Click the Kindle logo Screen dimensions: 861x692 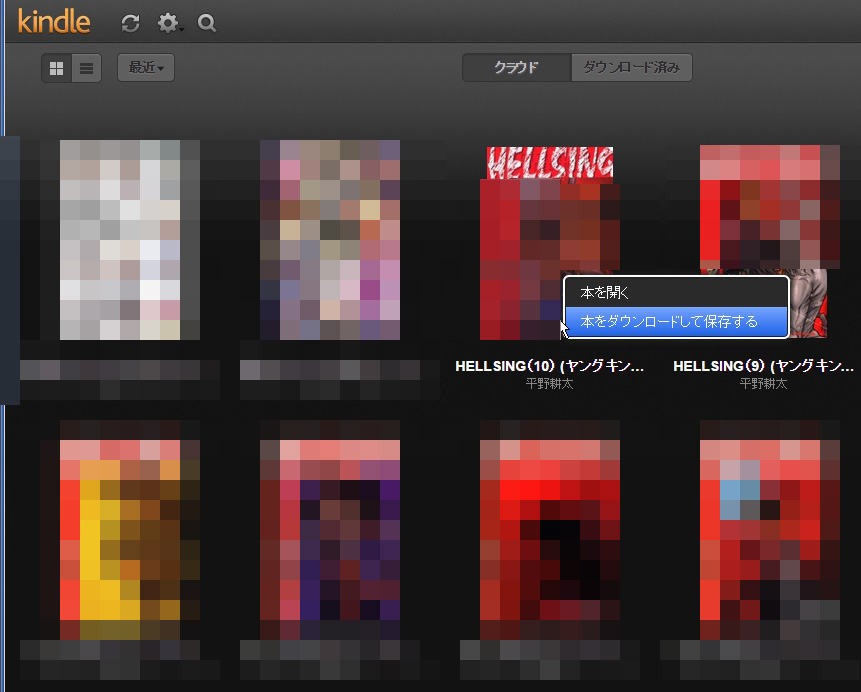tap(54, 22)
